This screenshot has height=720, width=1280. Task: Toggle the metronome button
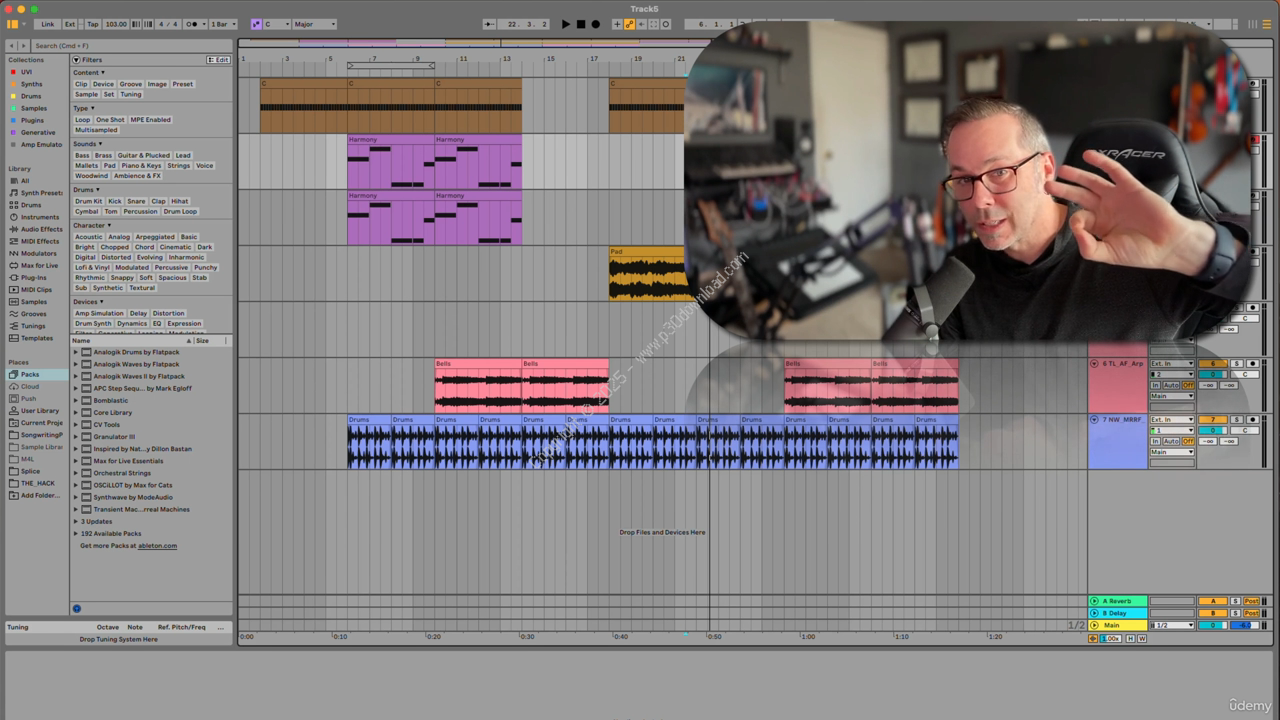(x=193, y=24)
